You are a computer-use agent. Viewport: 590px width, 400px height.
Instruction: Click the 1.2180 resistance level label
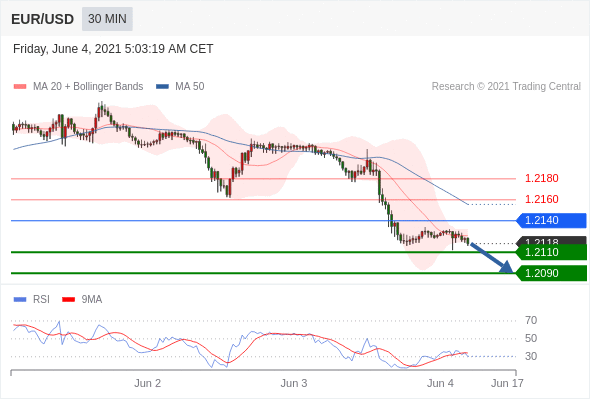pos(541,178)
